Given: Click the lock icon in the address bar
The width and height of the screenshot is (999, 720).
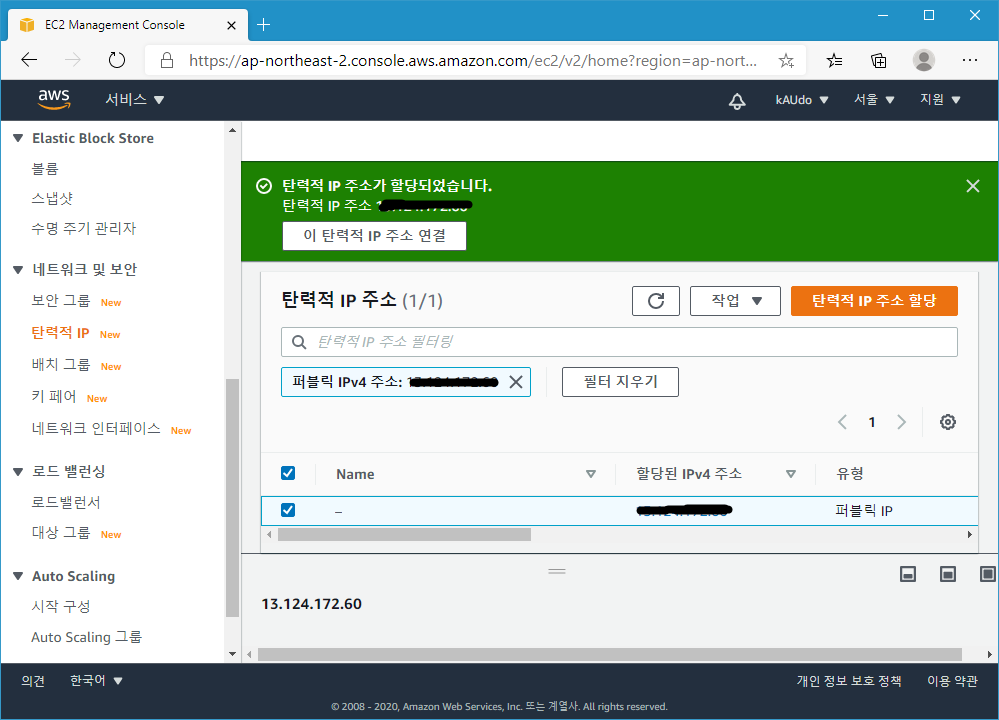Looking at the screenshot, I should pos(167,61).
